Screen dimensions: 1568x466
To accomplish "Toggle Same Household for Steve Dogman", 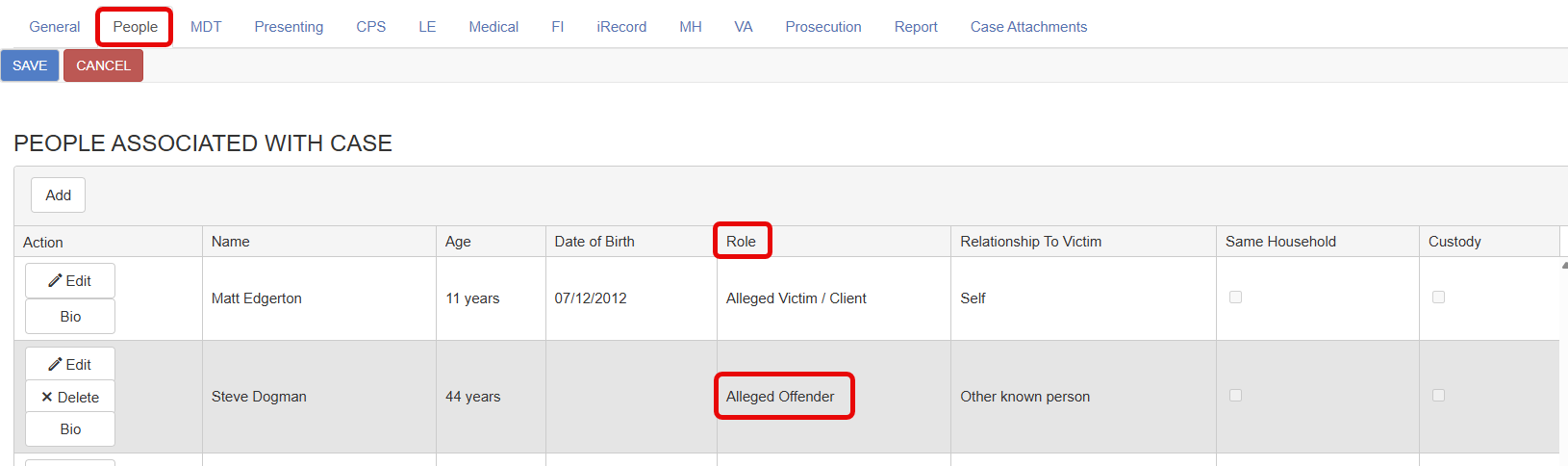I will point(1235,396).
